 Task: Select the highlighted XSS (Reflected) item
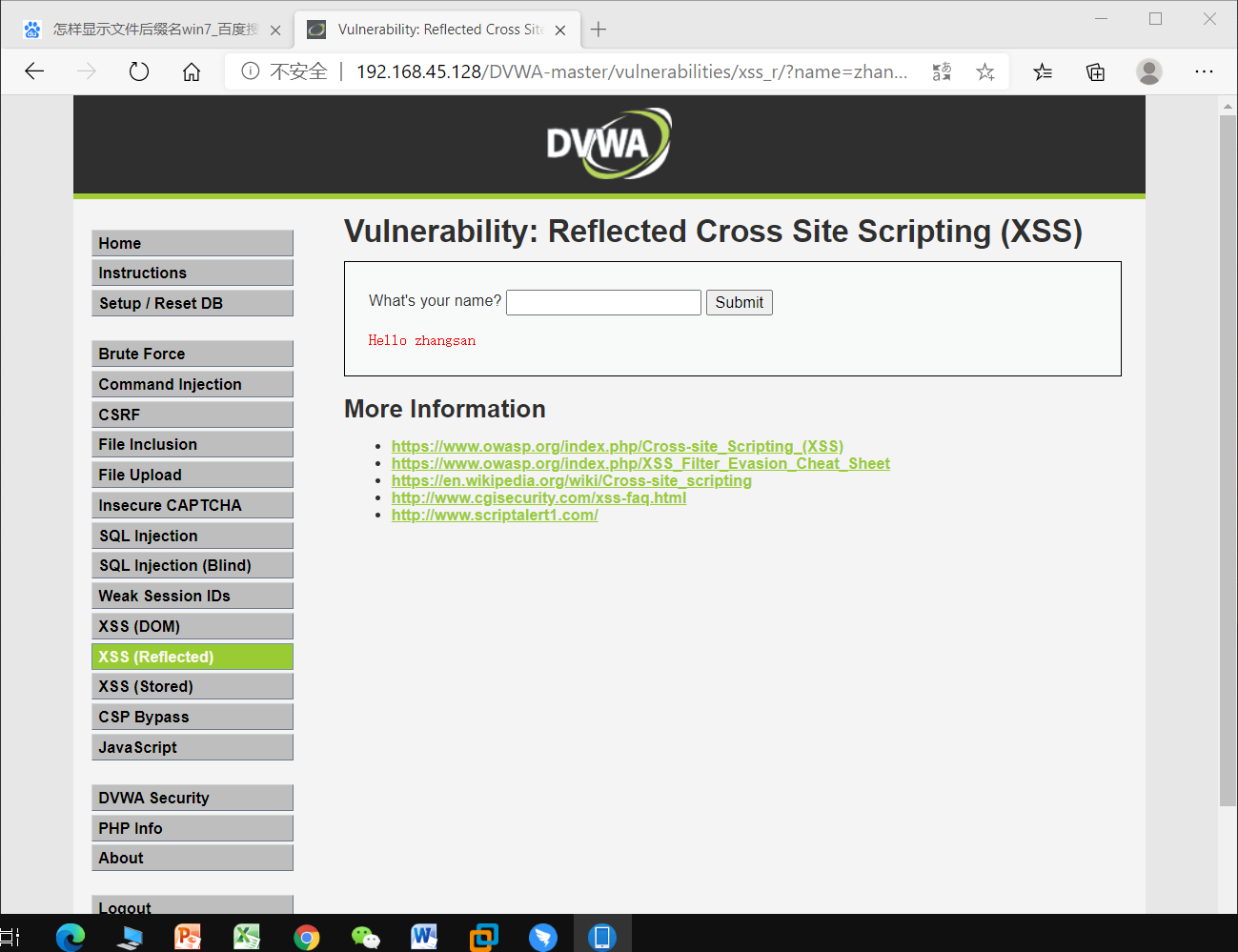pos(193,657)
